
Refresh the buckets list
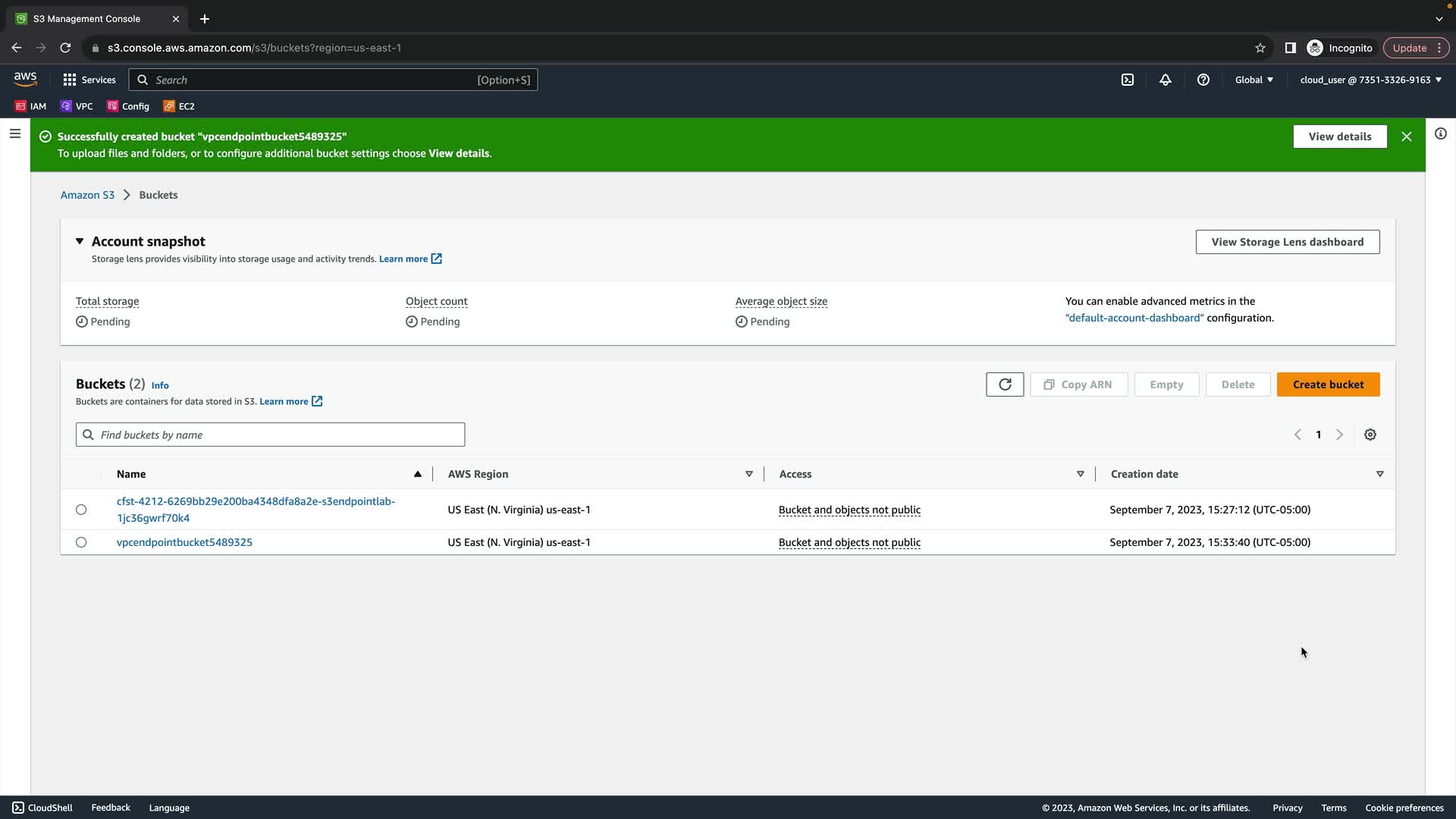click(x=1005, y=384)
